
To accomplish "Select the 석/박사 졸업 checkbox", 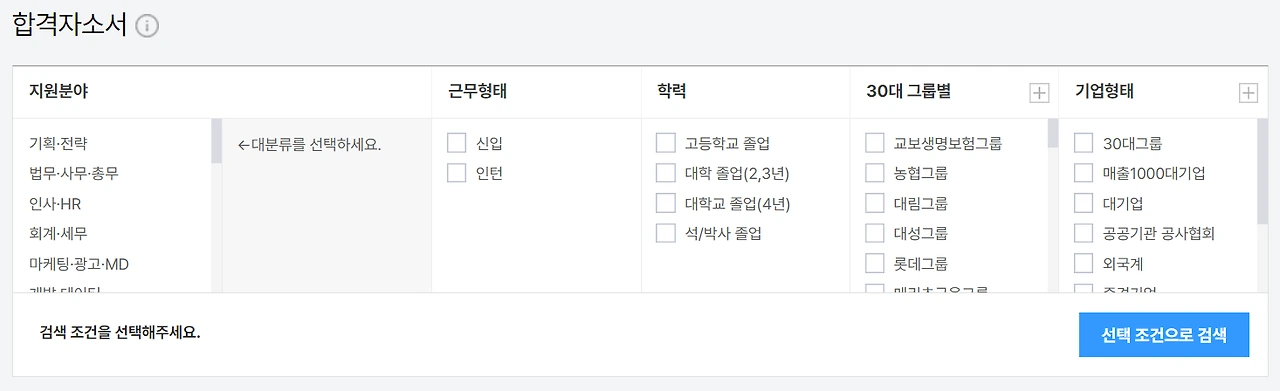I will point(666,233).
